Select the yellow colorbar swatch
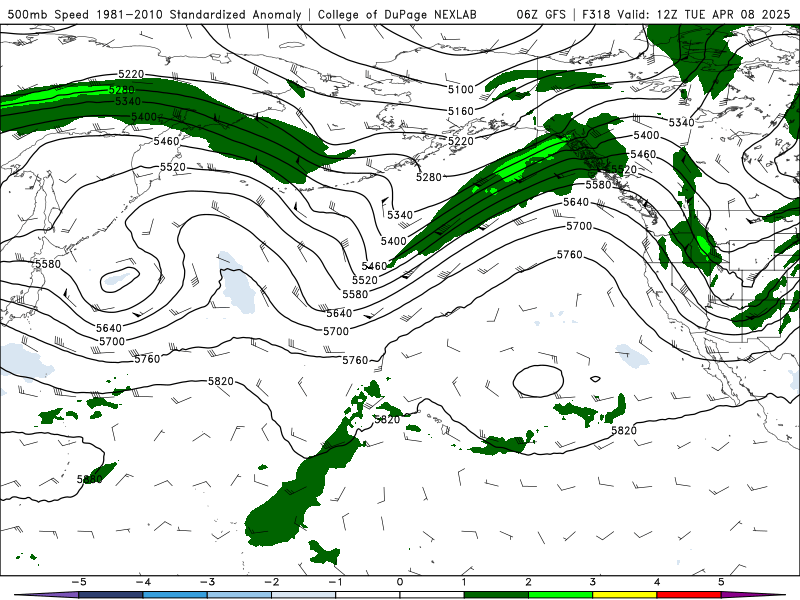800x600 pixels. [x=624, y=595]
